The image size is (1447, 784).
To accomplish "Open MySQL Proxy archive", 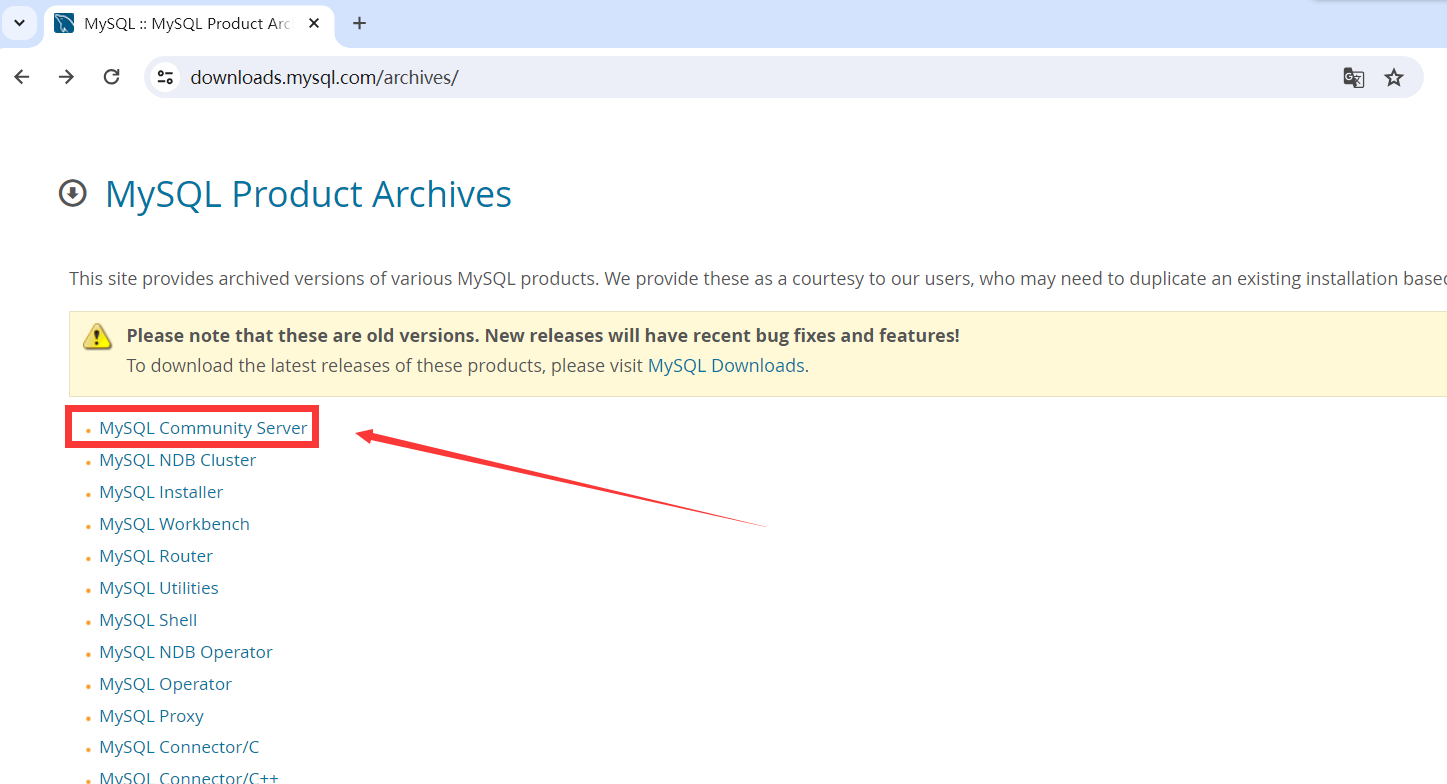I will [x=151, y=716].
